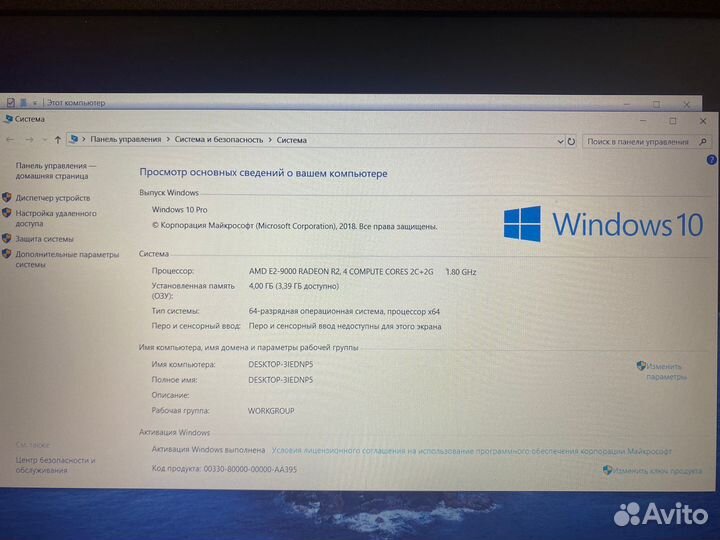
Task: Select processor text AMD E2-9000 RADEON R2
Action: point(341,271)
